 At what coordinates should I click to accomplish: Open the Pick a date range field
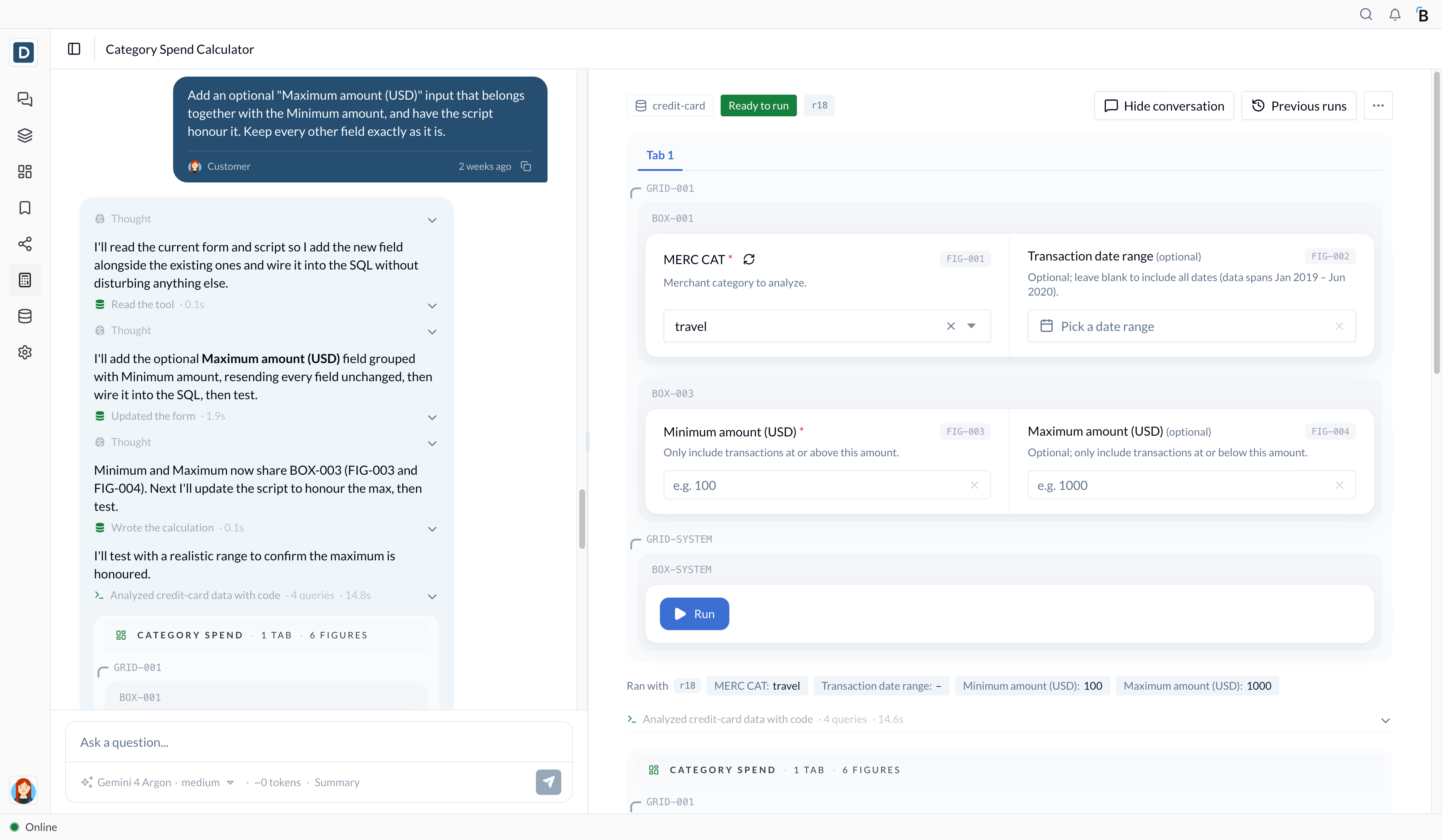(x=1191, y=326)
